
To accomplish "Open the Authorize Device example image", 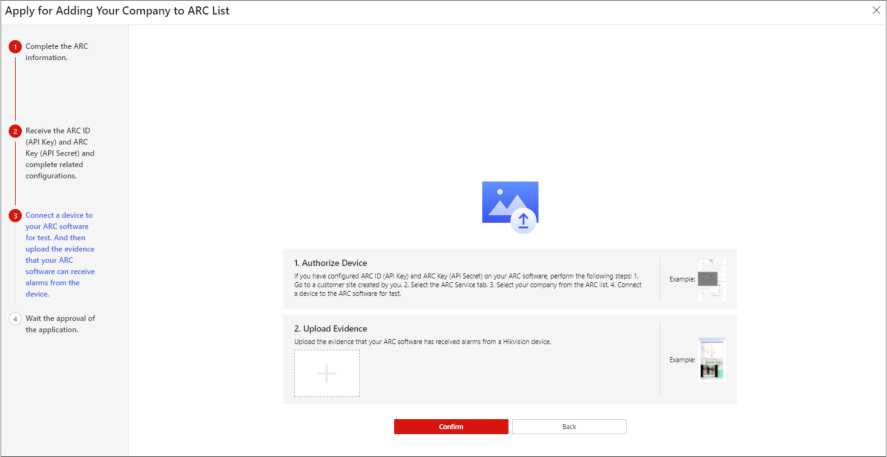I will [x=711, y=279].
